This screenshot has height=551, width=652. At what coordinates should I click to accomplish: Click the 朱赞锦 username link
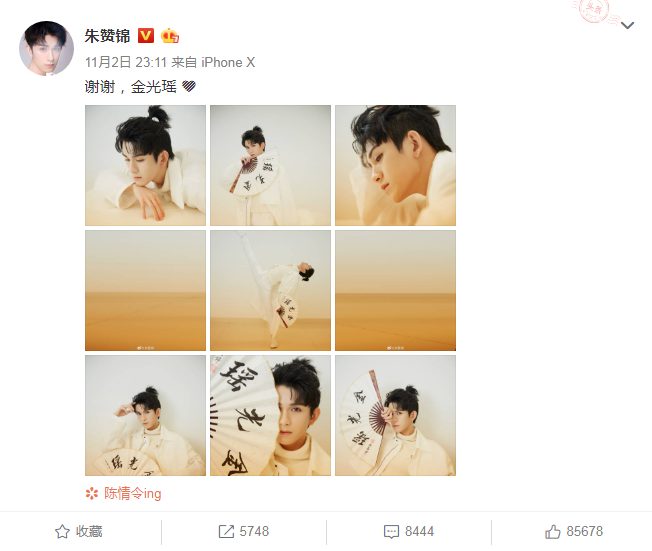point(107,36)
